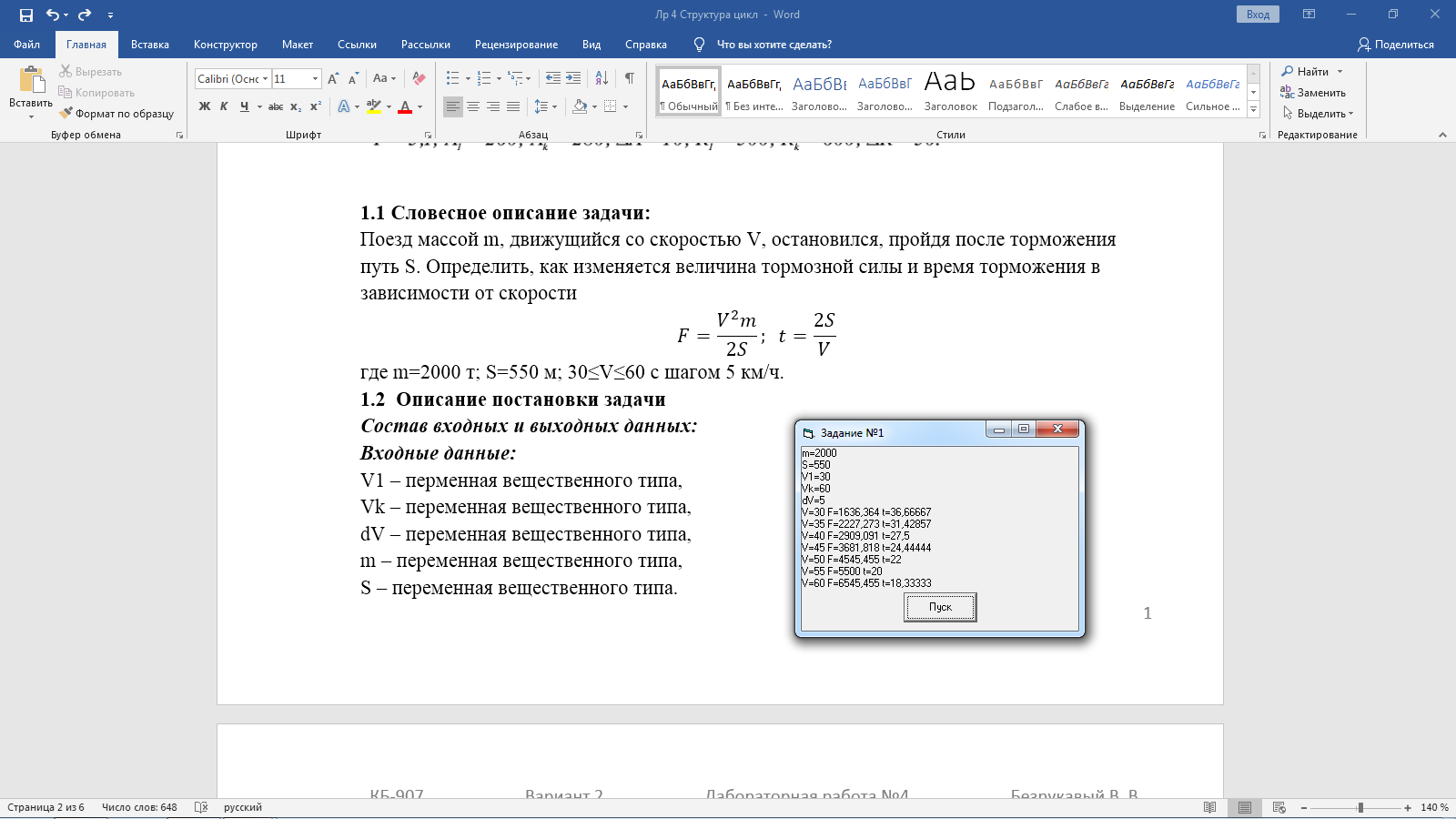Click the Undo arrow icon
The height and width of the screenshot is (819, 1456).
[x=53, y=15]
